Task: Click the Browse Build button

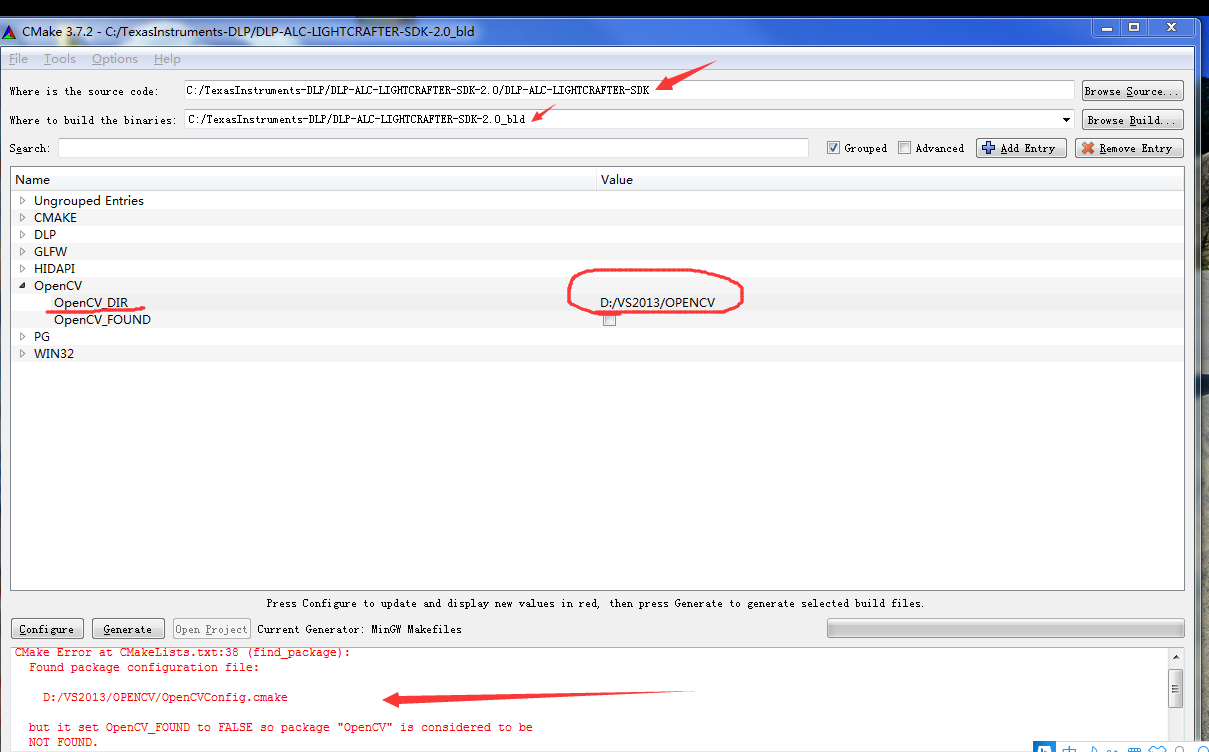Action: [x=1132, y=120]
